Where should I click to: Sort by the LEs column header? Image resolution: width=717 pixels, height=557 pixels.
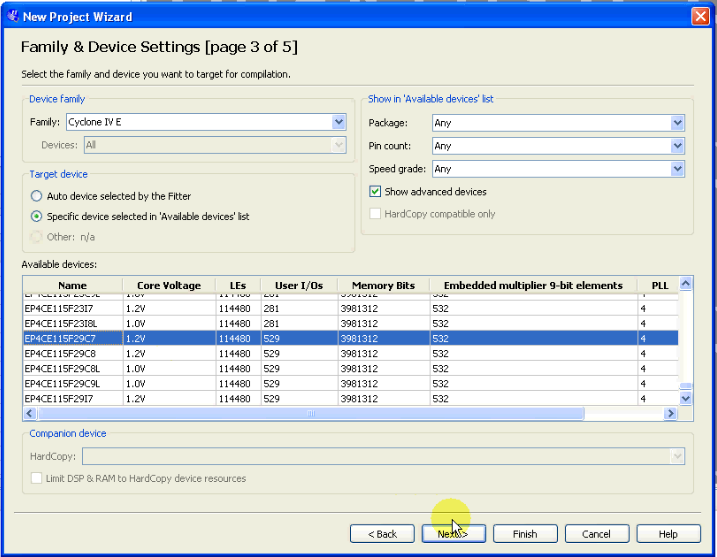[x=238, y=285]
